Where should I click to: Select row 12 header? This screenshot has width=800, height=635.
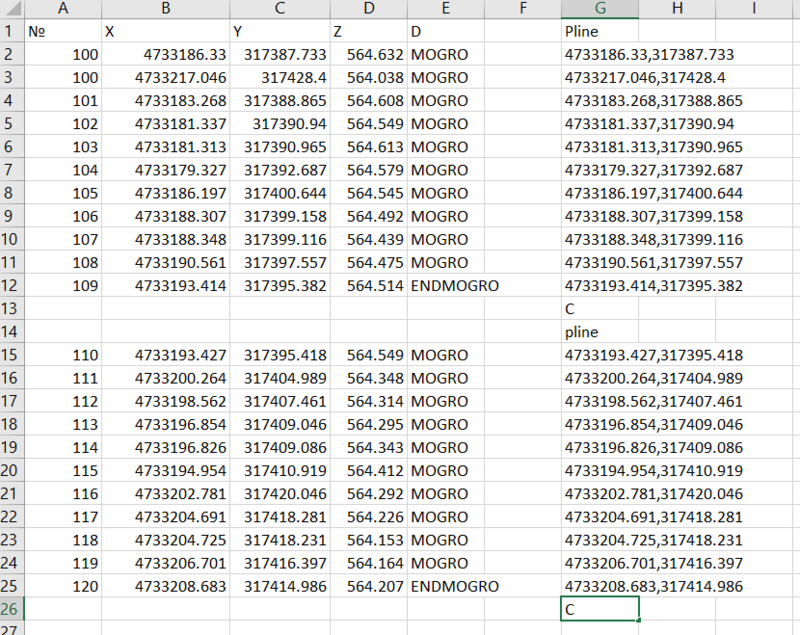[x=12, y=286]
